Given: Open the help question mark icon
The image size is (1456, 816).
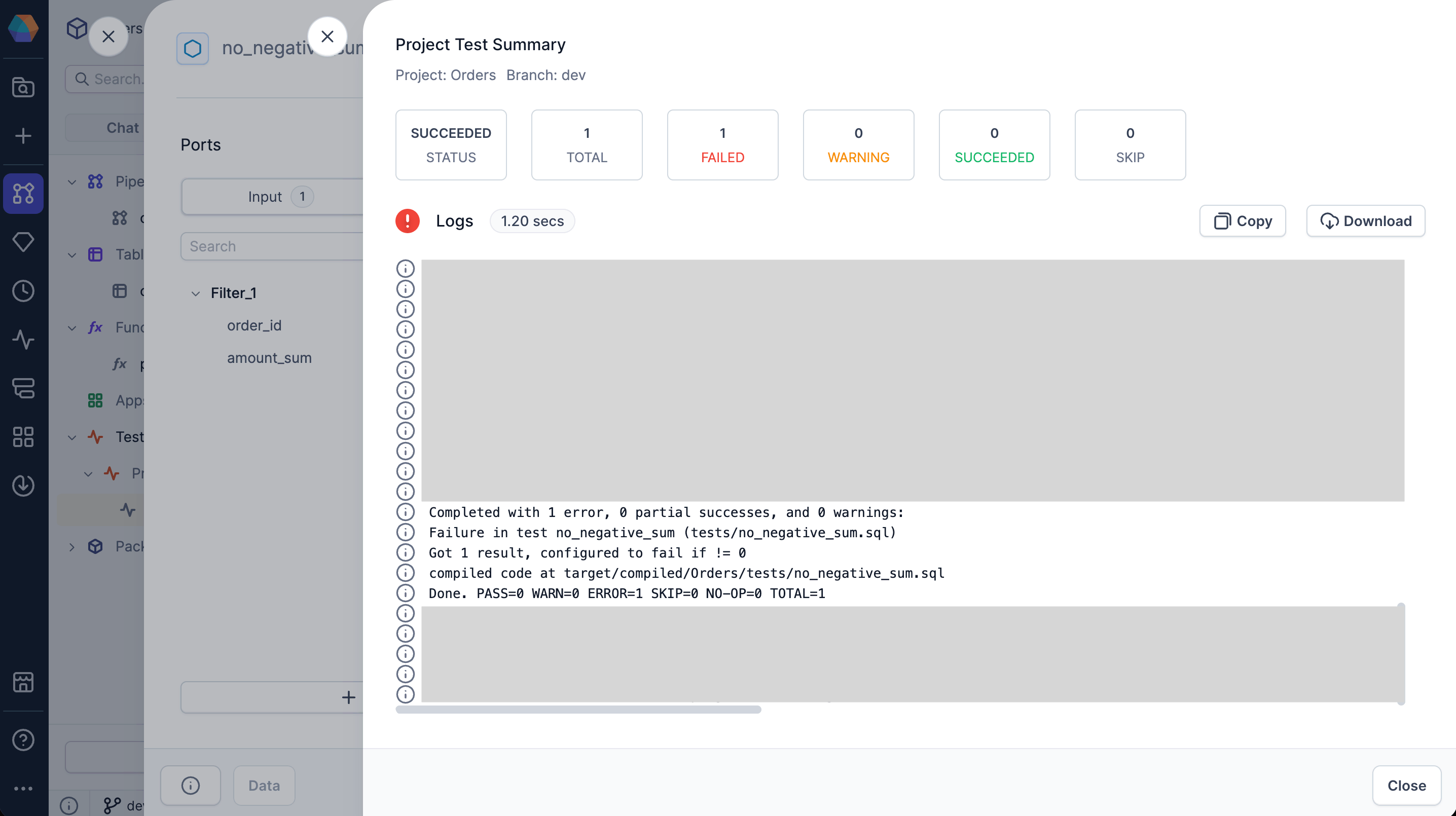Looking at the screenshot, I should pos(23,739).
